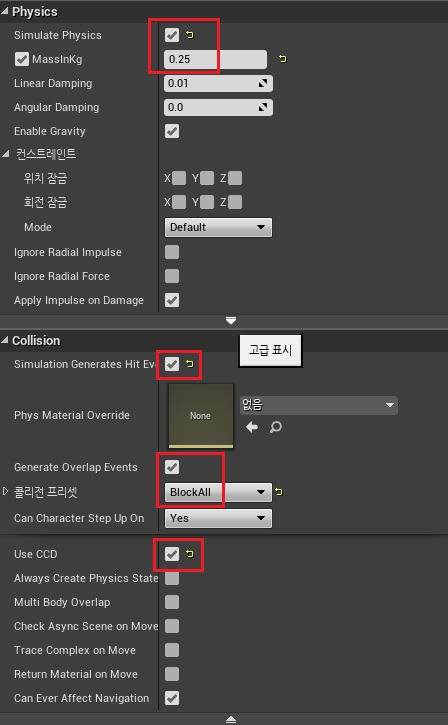This screenshot has height=725, width=448.
Task: Collapse the 컨스트레인트 constraints group
Action: click(x=6, y=154)
